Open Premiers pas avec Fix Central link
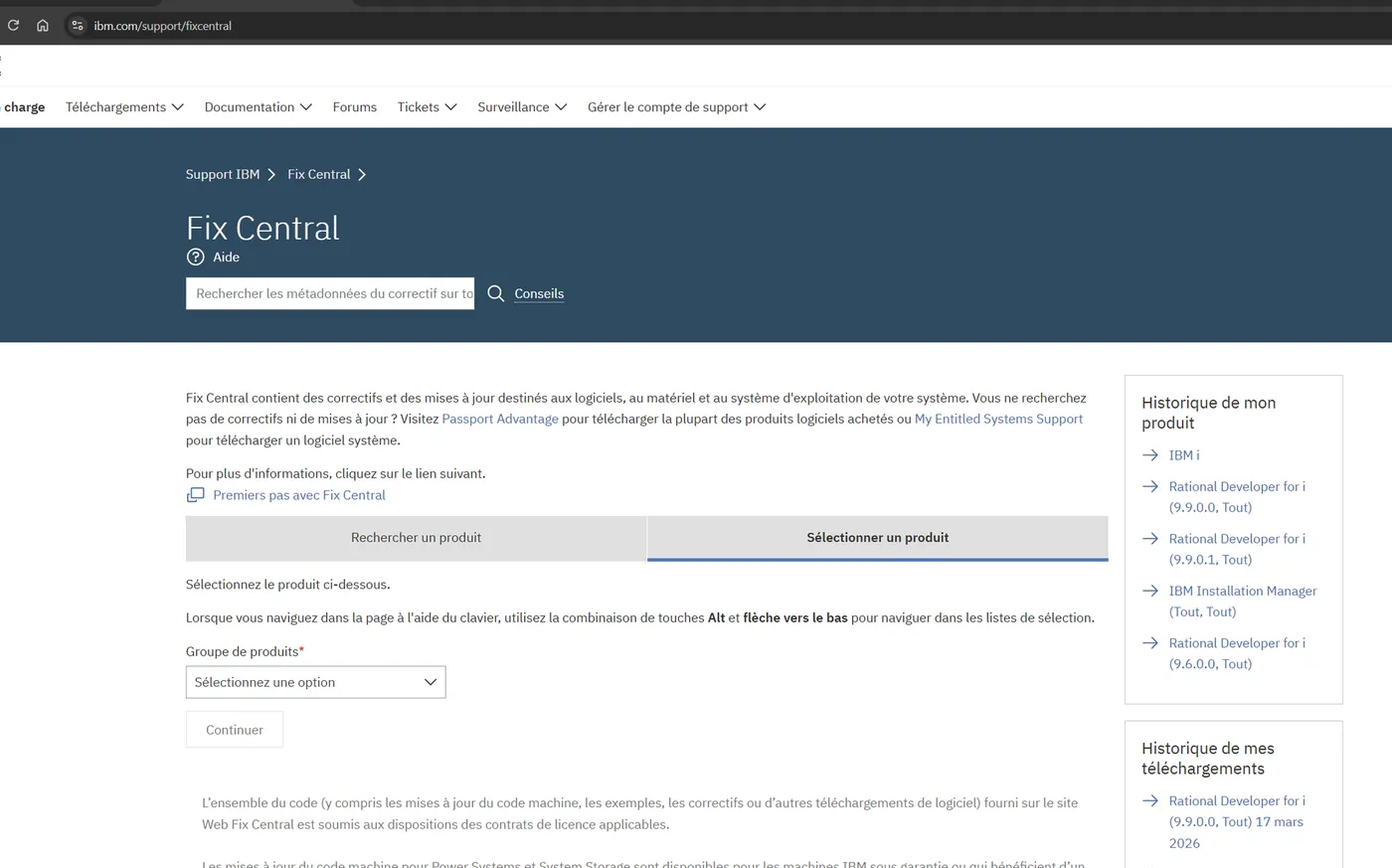Screen dimensions: 1392x868 [299, 495]
